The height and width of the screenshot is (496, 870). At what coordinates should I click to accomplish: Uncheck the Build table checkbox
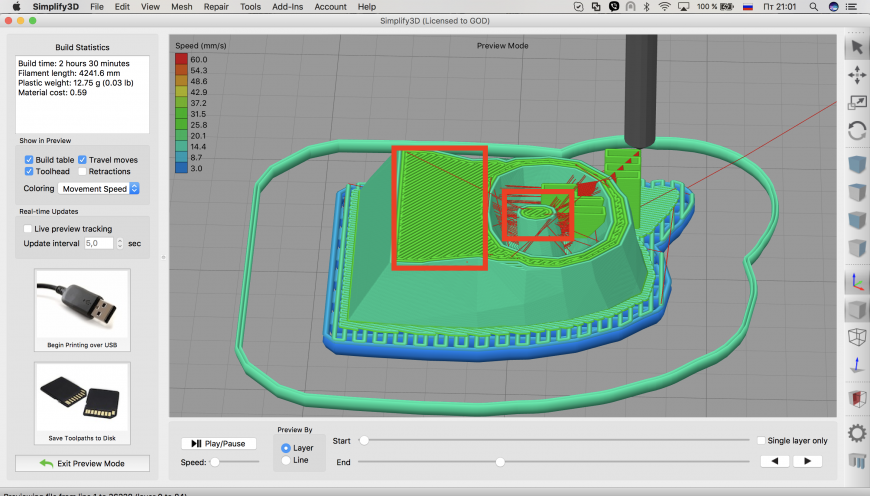point(28,160)
